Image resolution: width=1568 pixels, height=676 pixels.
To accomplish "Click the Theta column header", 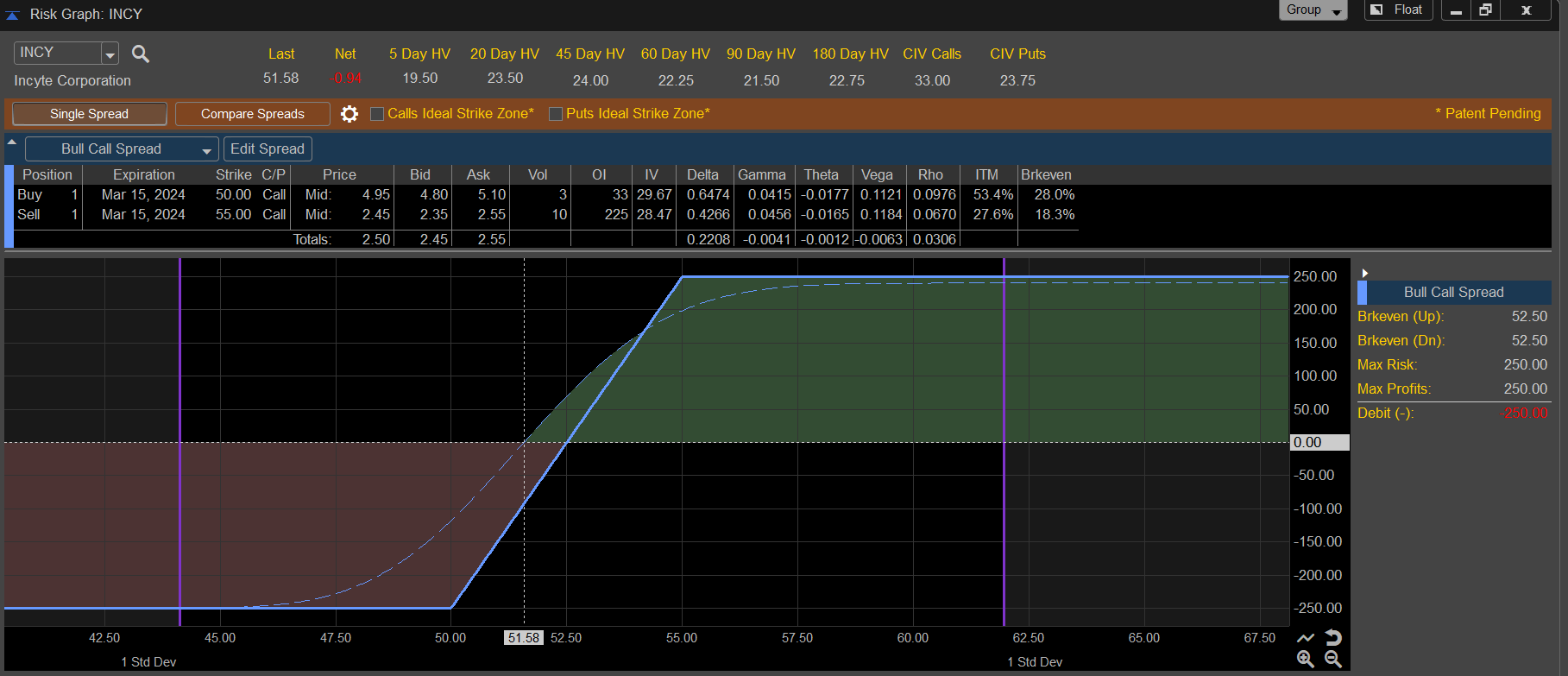I will click(x=822, y=174).
